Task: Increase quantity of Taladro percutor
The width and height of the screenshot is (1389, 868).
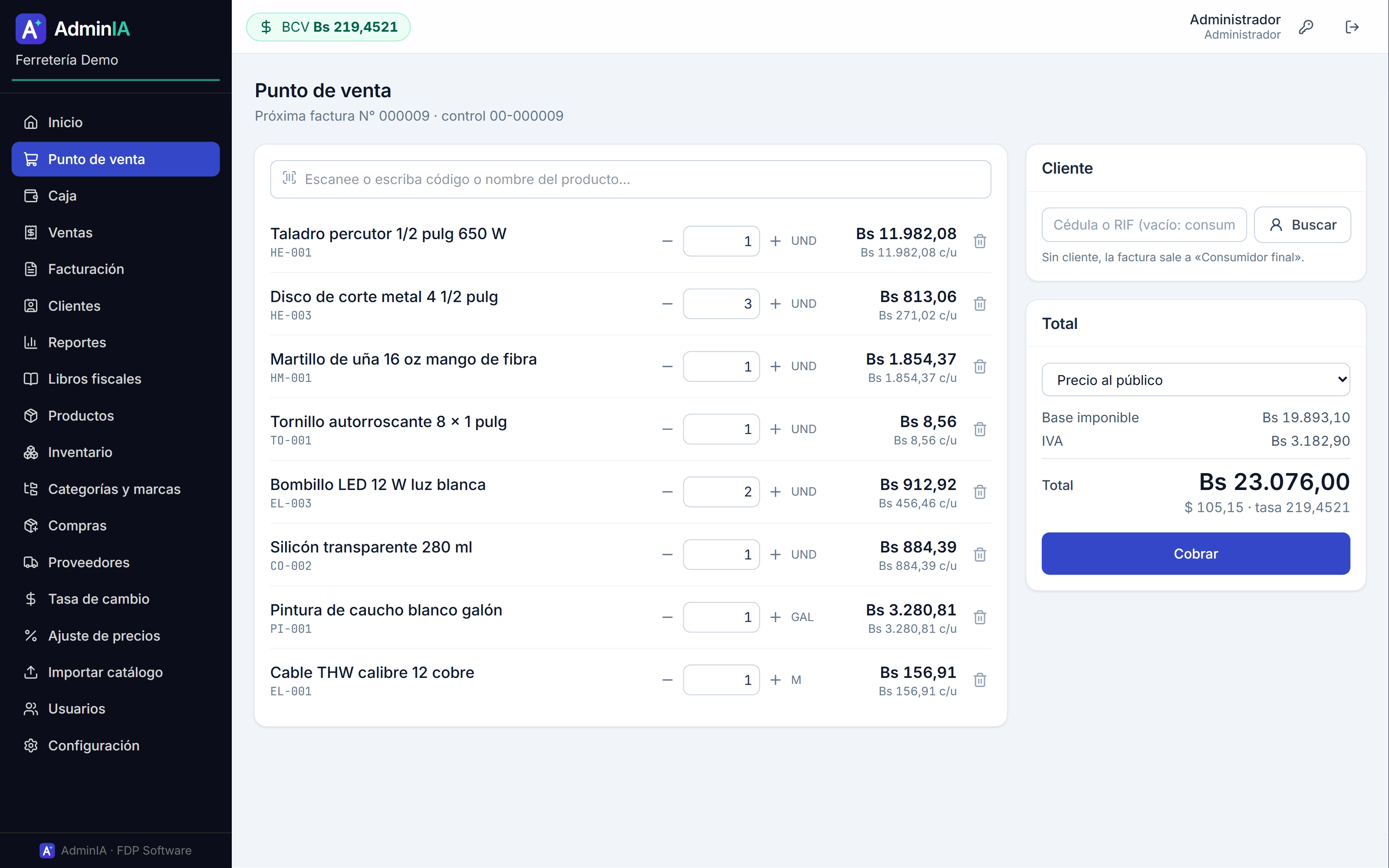Action: coord(775,241)
